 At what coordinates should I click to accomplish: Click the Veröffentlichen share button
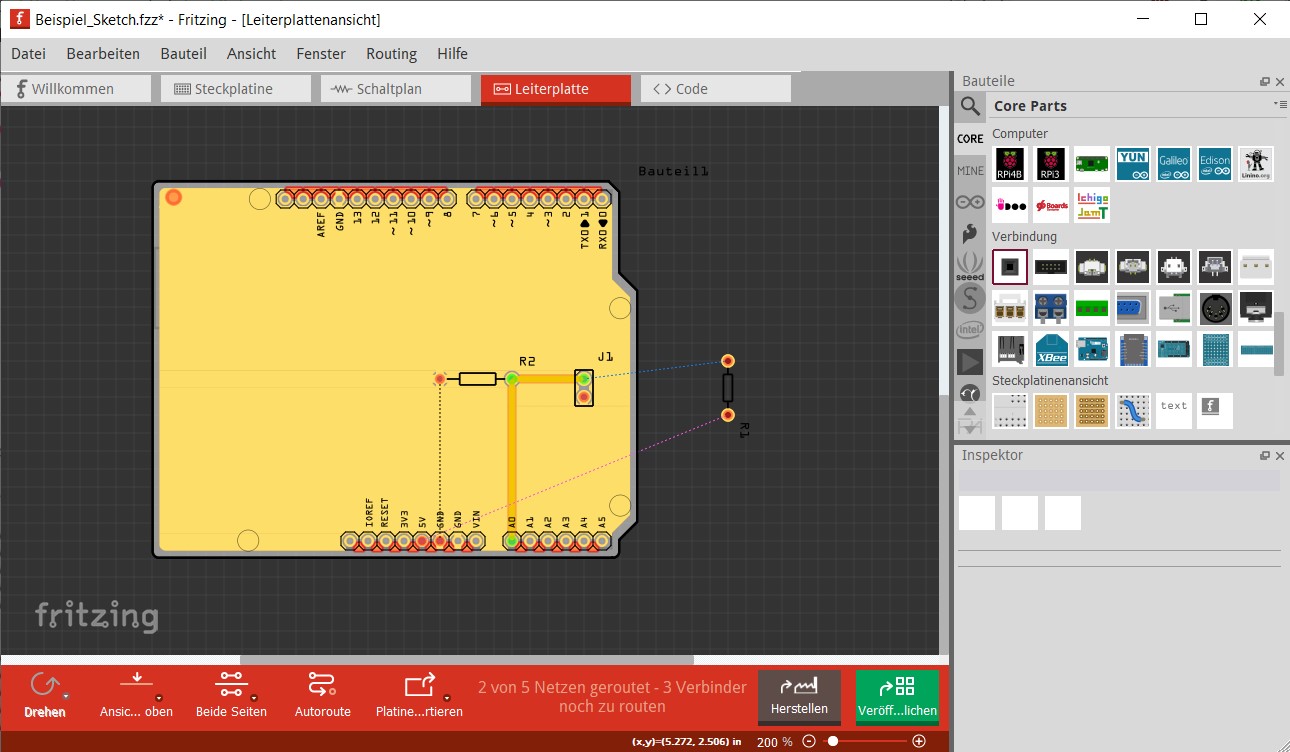pyautogui.click(x=898, y=696)
